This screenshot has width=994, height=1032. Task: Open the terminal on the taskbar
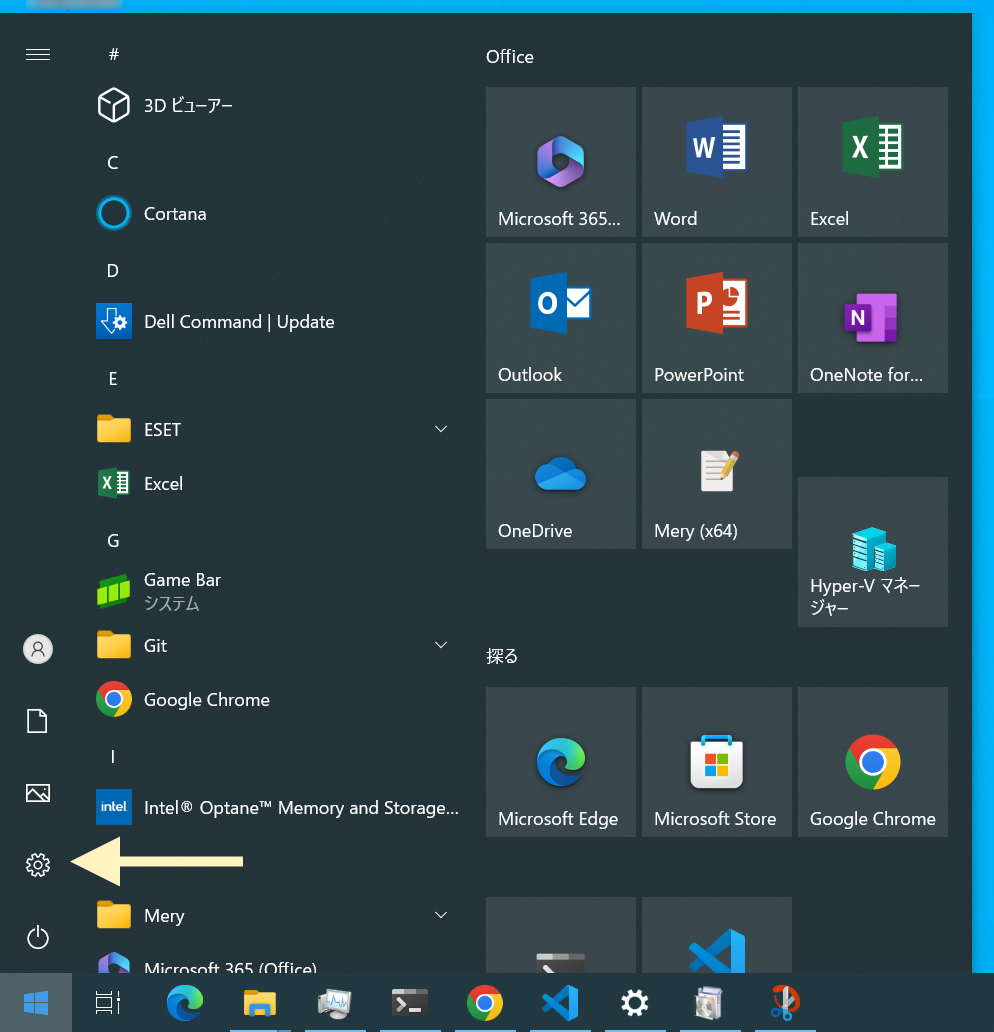409,1003
